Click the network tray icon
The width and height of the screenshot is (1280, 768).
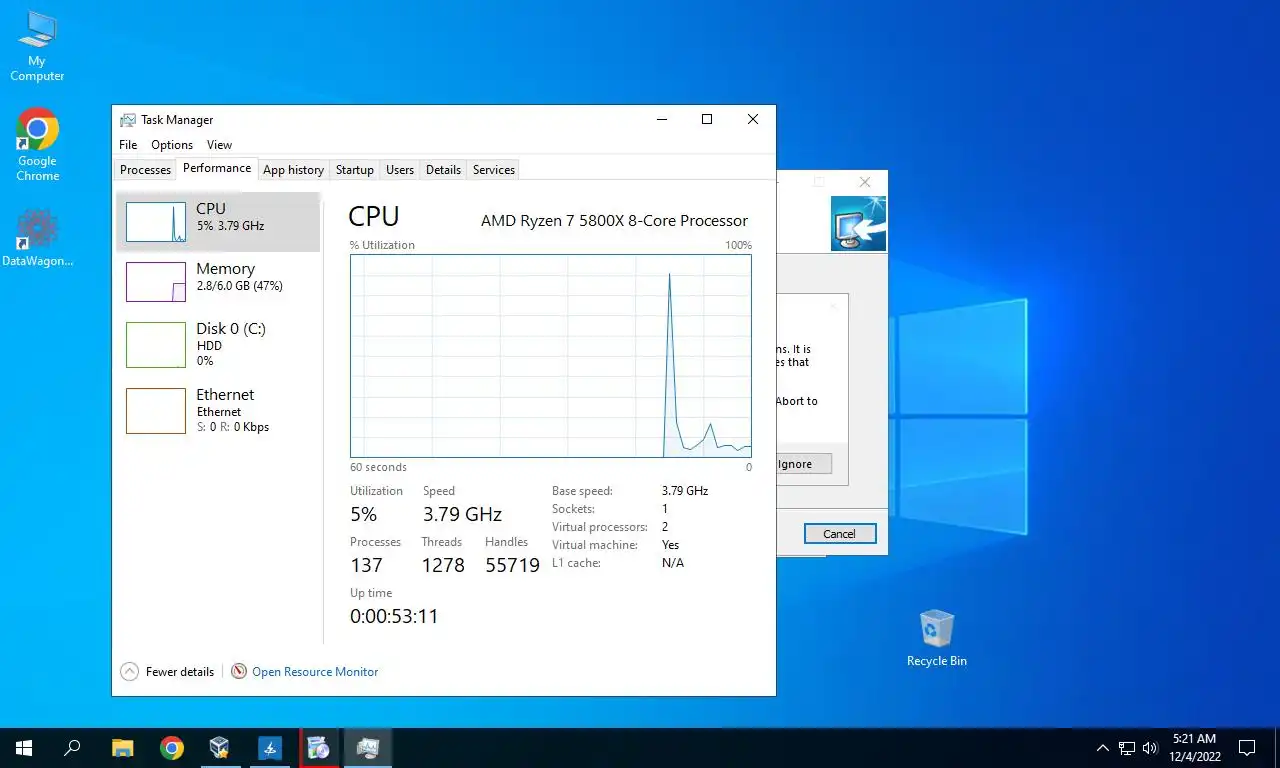pyautogui.click(x=1127, y=748)
